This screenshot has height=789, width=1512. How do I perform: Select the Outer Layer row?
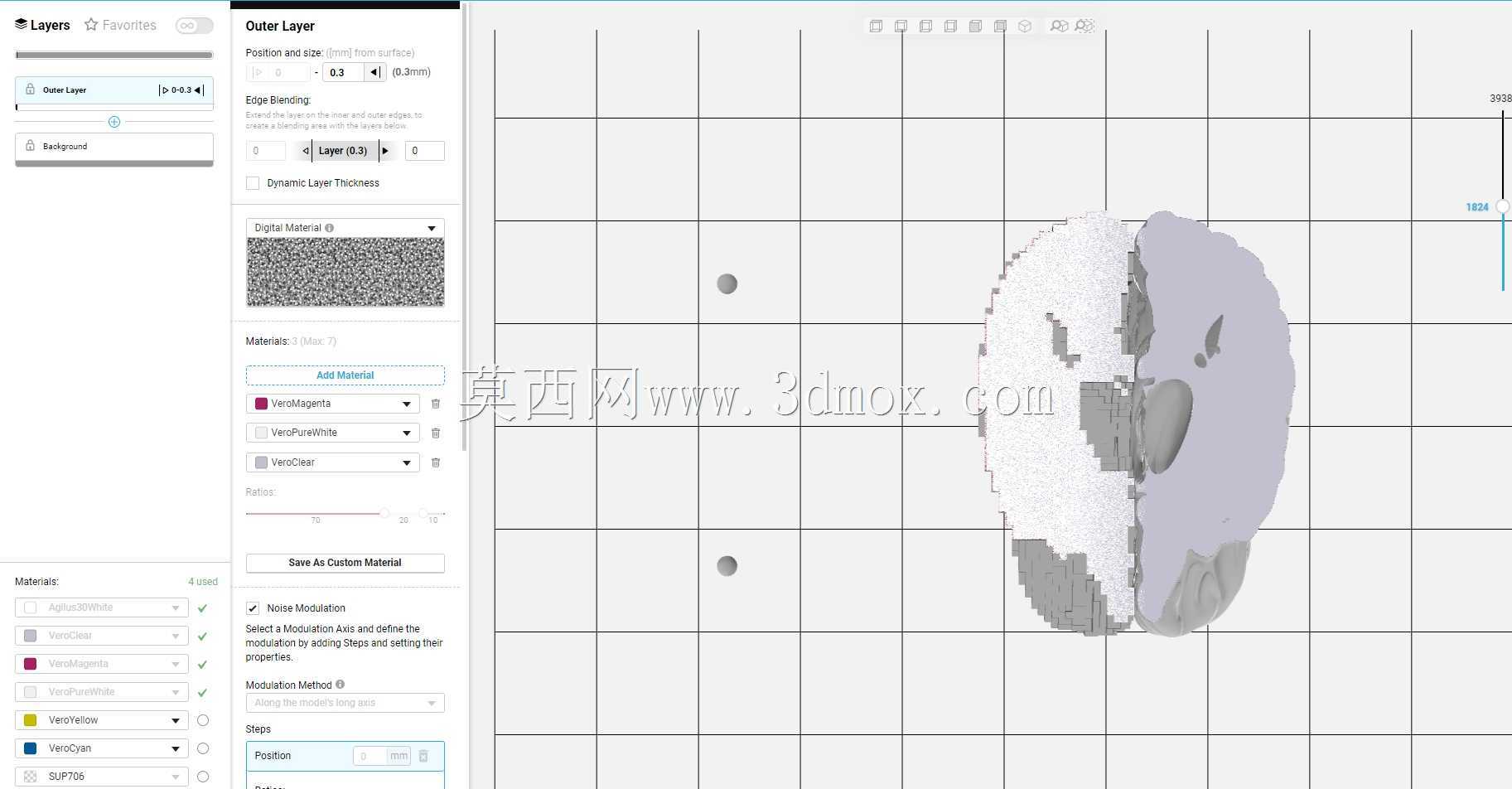114,90
